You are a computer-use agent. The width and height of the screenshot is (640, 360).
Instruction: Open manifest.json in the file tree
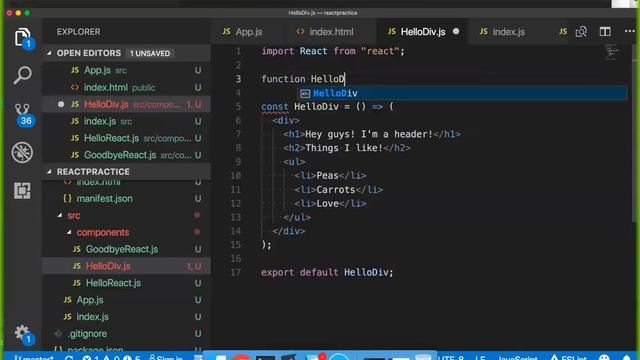[x=127, y=198]
